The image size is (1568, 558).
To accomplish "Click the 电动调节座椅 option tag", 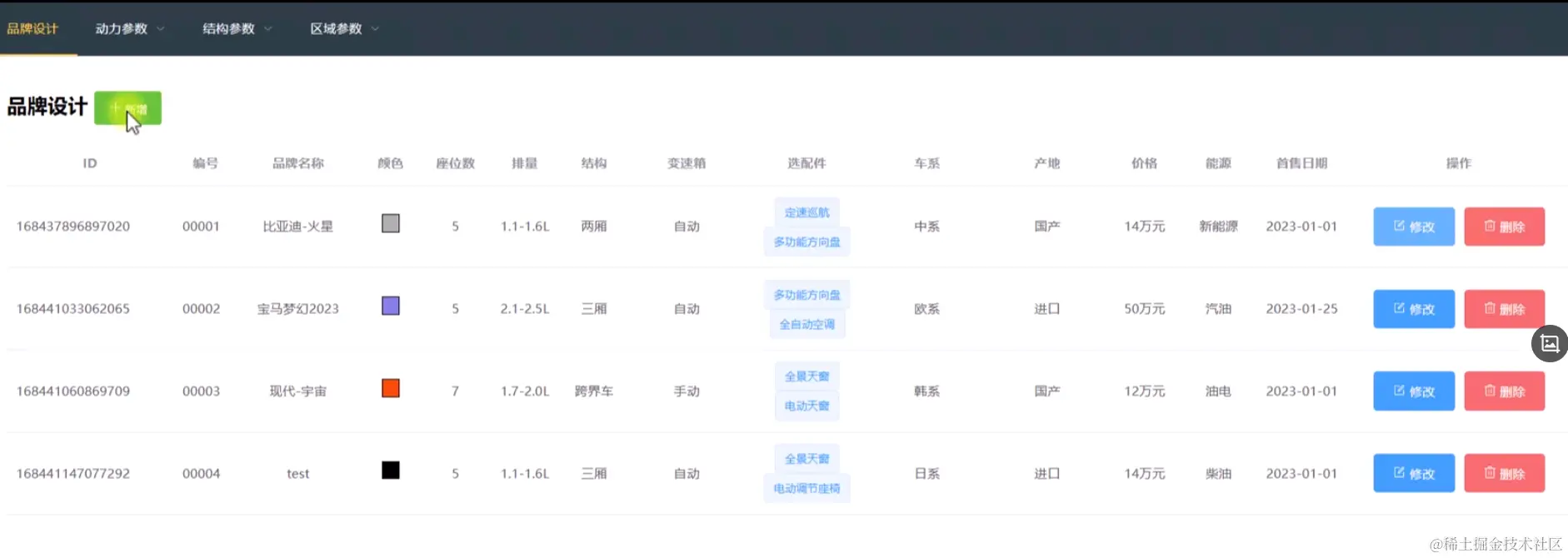I will [807, 488].
